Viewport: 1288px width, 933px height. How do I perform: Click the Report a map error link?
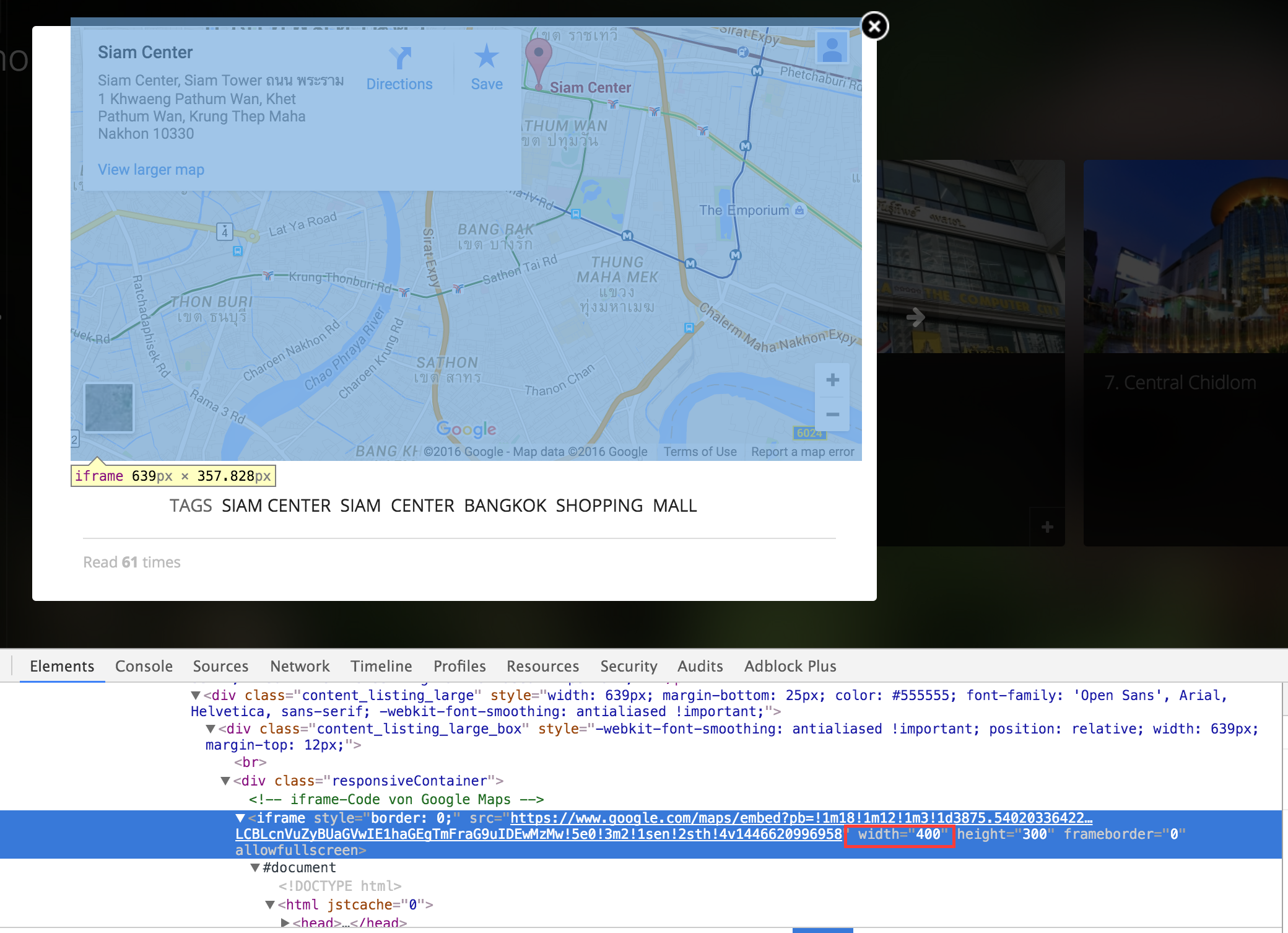tap(803, 452)
